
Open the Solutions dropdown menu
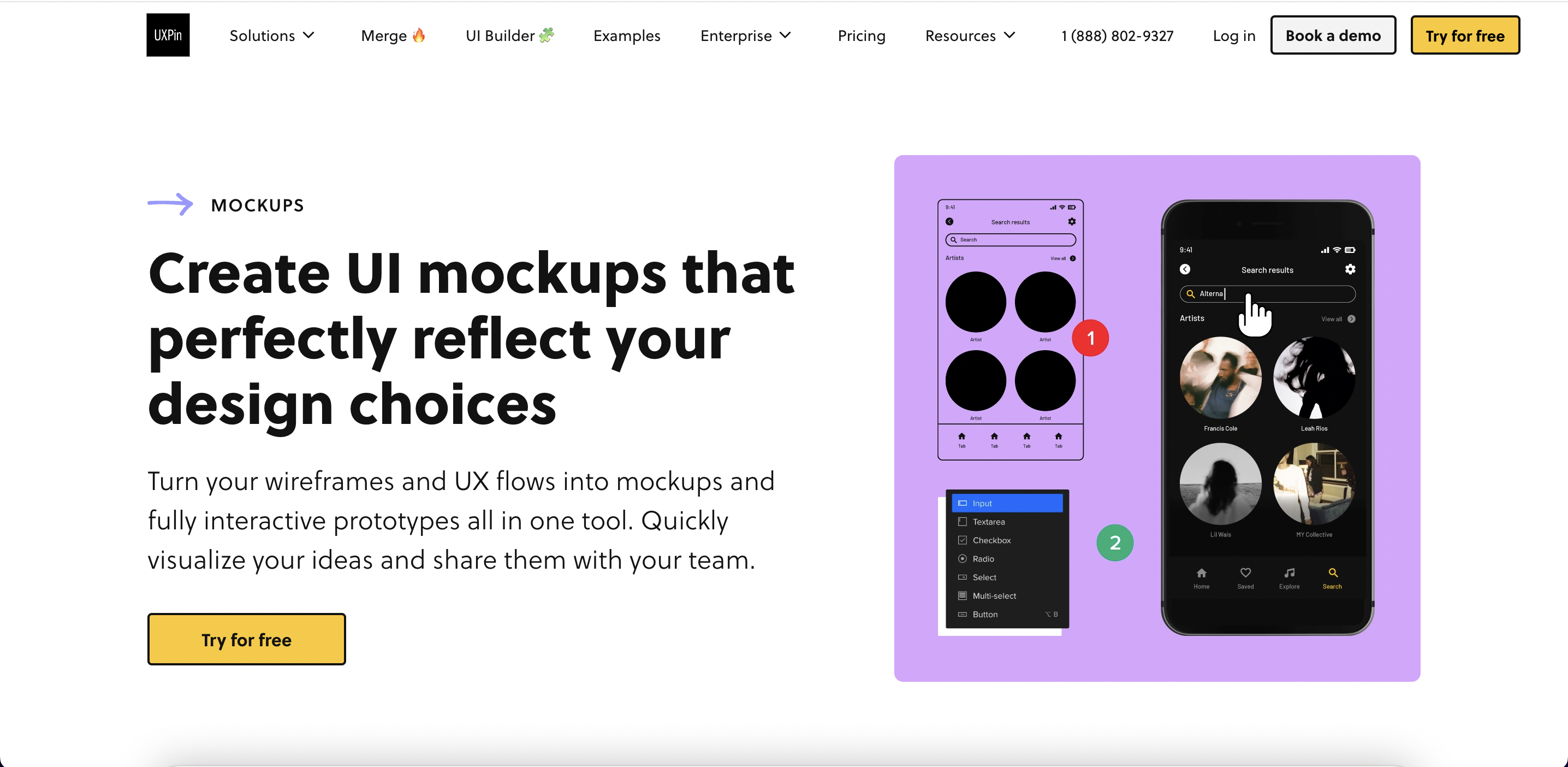[270, 36]
